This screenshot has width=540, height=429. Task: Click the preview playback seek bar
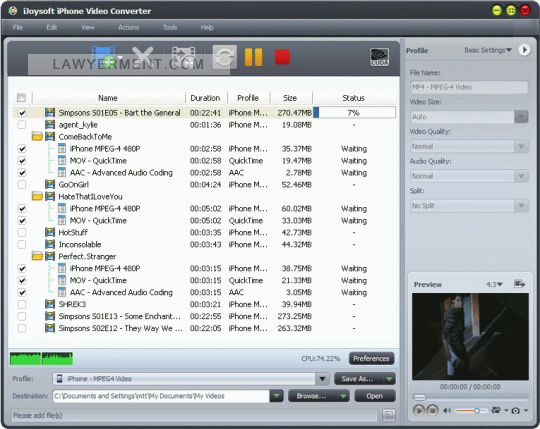point(470,397)
